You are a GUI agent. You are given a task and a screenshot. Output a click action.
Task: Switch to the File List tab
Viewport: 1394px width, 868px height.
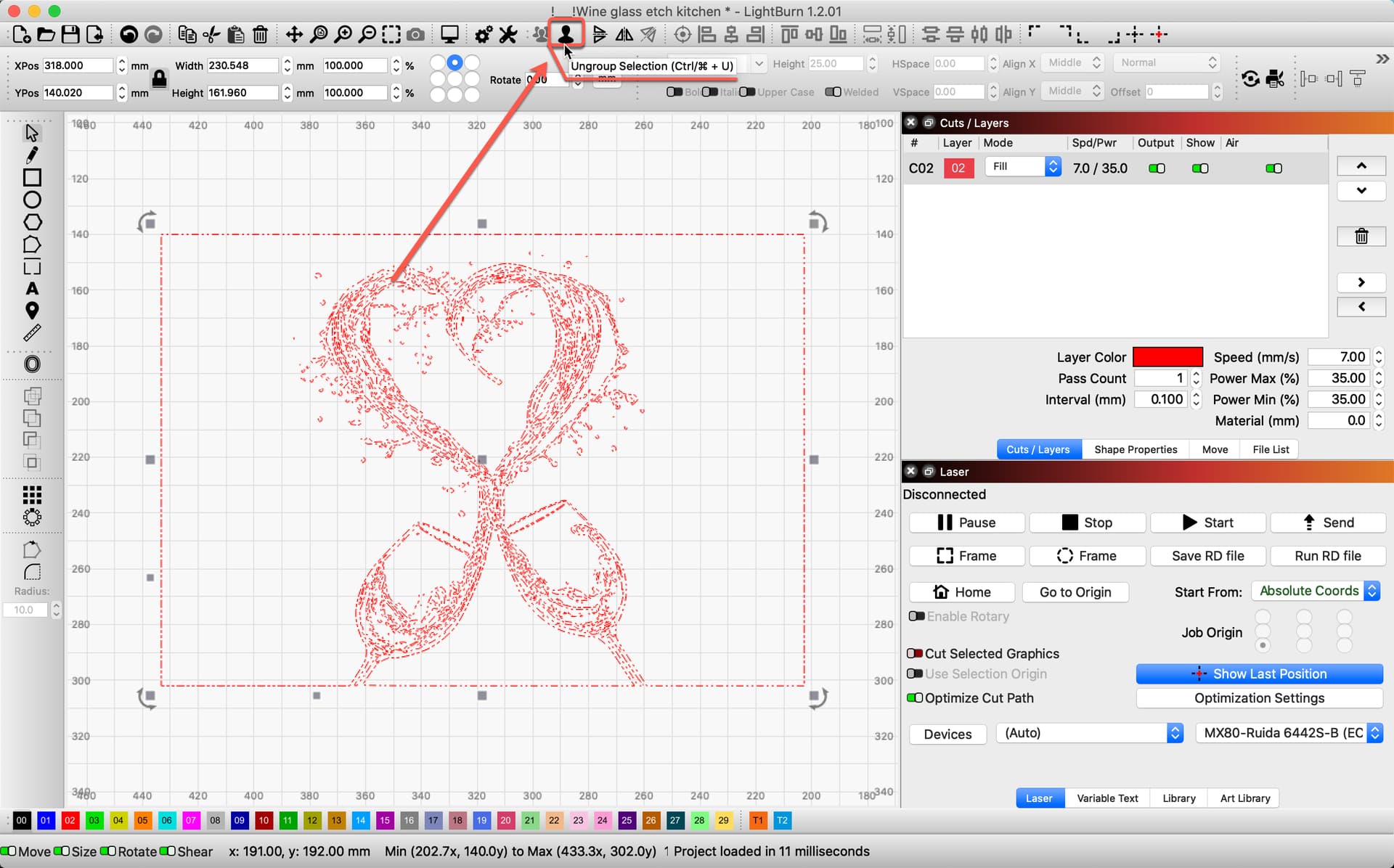(1272, 449)
